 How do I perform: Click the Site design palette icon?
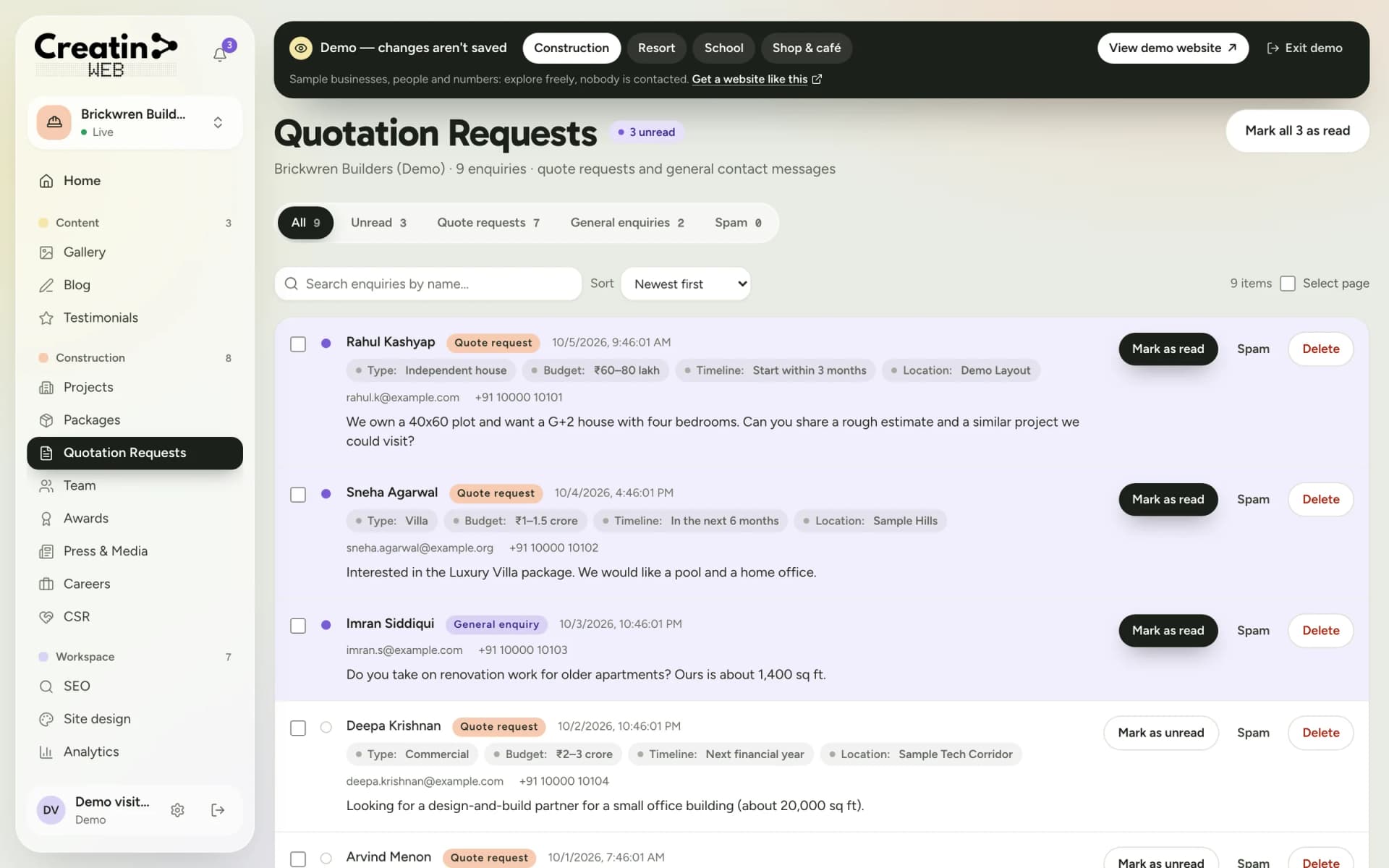(46, 719)
